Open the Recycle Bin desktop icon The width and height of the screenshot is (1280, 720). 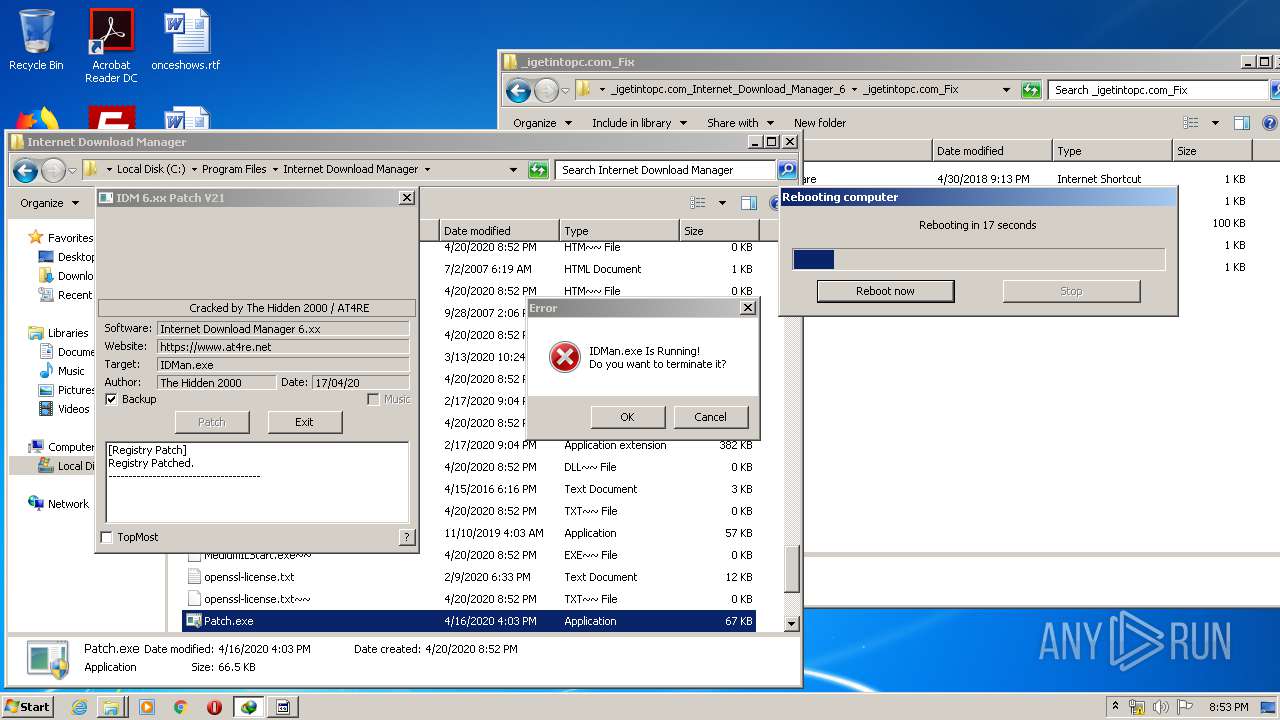point(36,40)
